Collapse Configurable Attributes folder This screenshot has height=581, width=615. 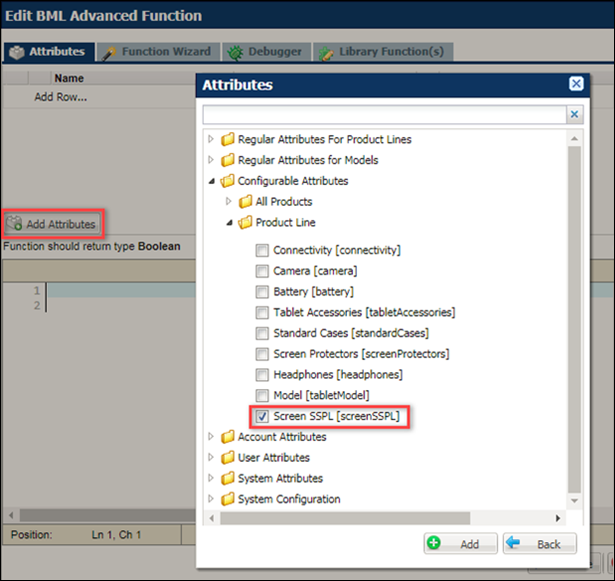(x=212, y=181)
